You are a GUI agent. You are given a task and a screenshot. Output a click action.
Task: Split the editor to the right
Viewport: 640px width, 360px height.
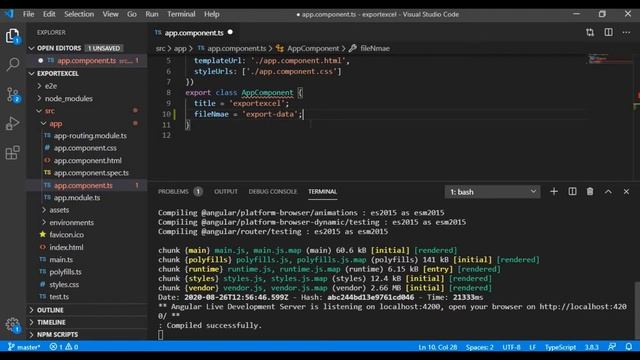click(x=608, y=32)
